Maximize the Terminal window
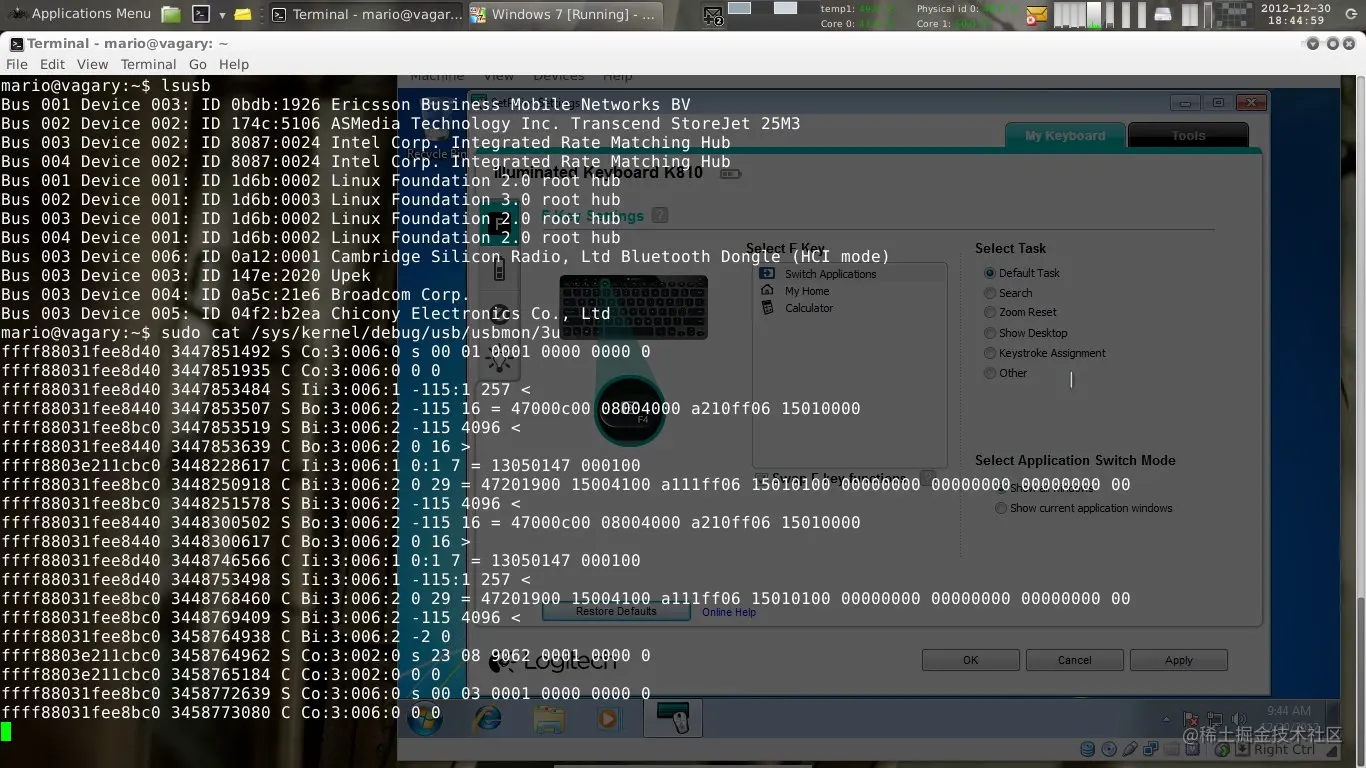Viewport: 1366px width, 768px height. click(1333, 44)
